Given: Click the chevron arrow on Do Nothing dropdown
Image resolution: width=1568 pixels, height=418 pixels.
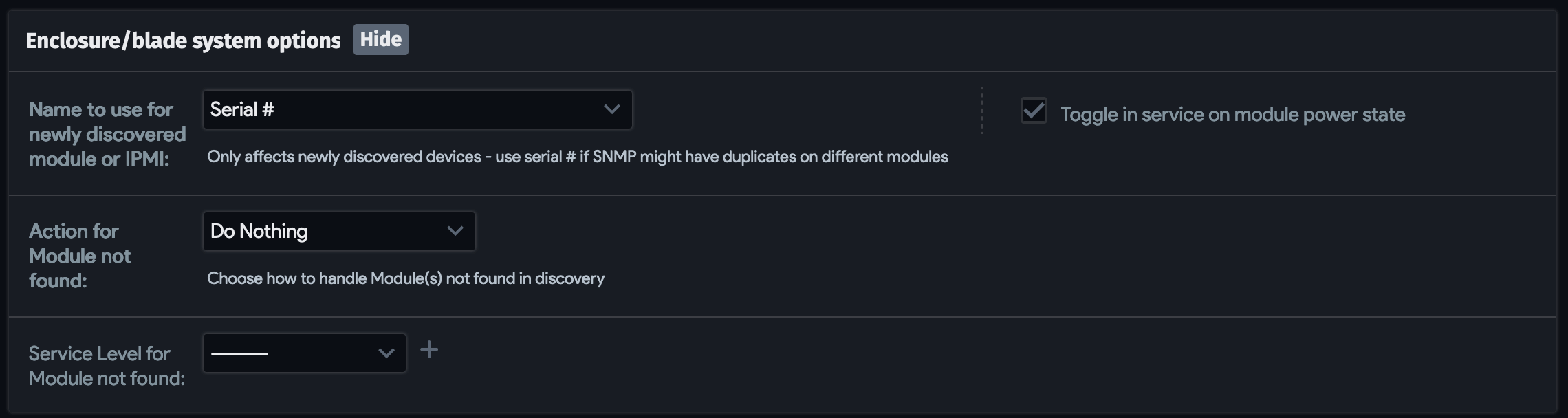Looking at the screenshot, I should 455,232.
